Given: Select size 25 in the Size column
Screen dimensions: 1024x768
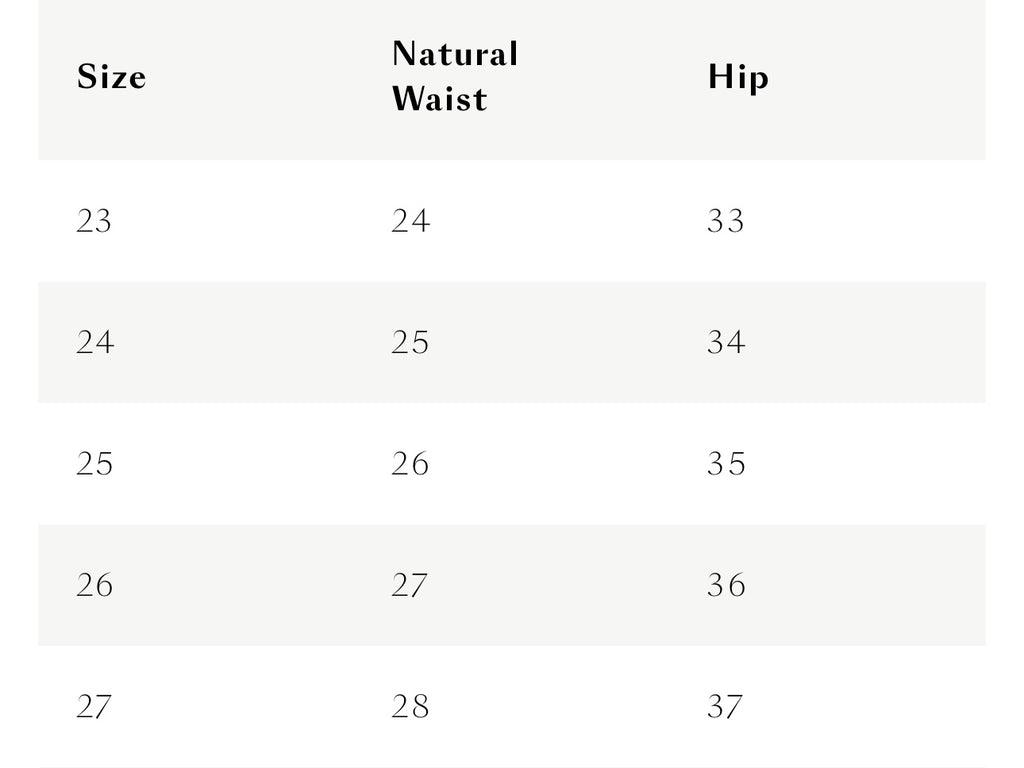Looking at the screenshot, I should (95, 464).
